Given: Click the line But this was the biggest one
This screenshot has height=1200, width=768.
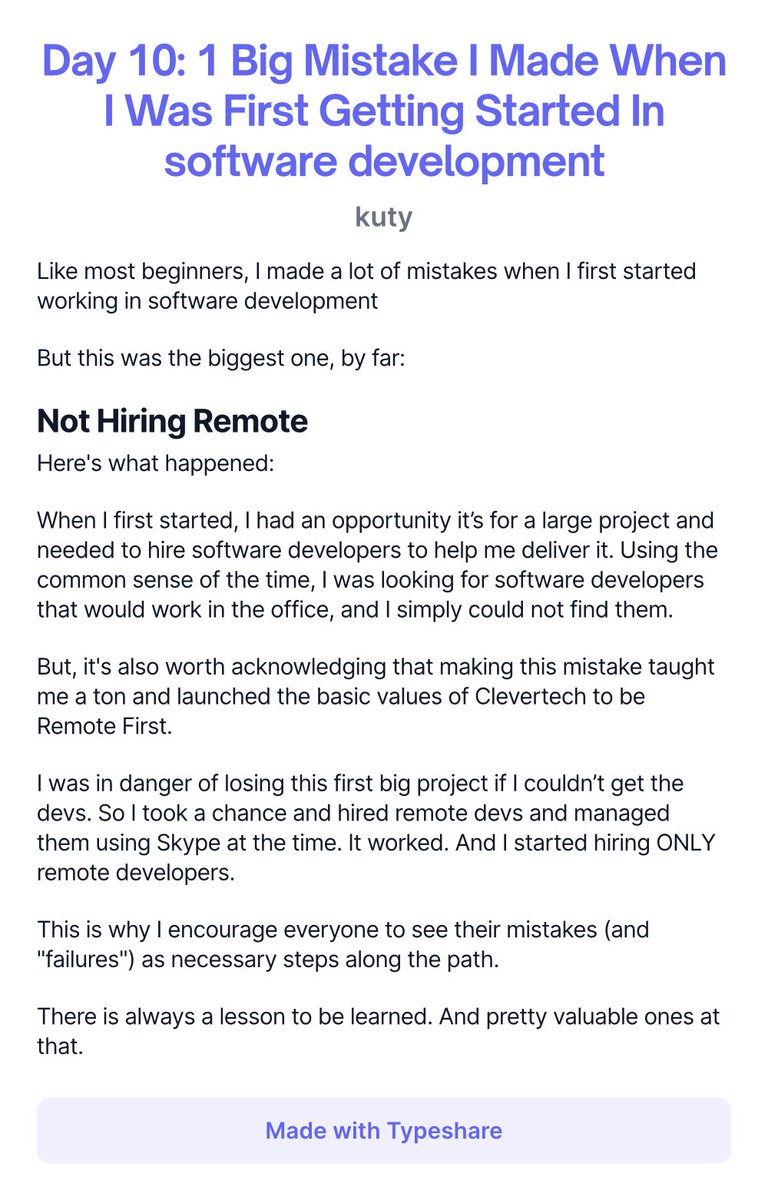Looking at the screenshot, I should (x=220, y=356).
